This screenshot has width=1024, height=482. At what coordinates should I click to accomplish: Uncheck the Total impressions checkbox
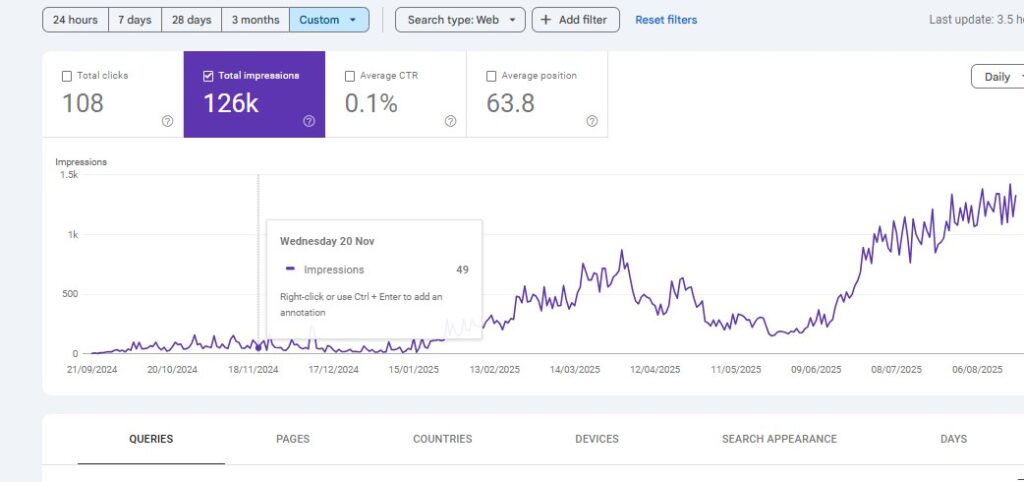(x=208, y=76)
